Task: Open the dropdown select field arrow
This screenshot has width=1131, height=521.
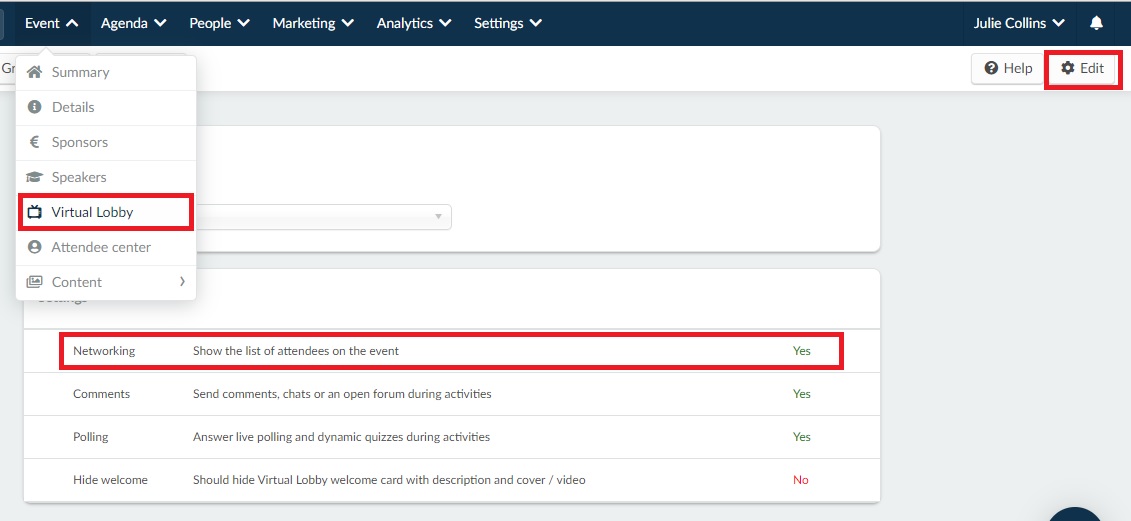Action: tap(438, 216)
